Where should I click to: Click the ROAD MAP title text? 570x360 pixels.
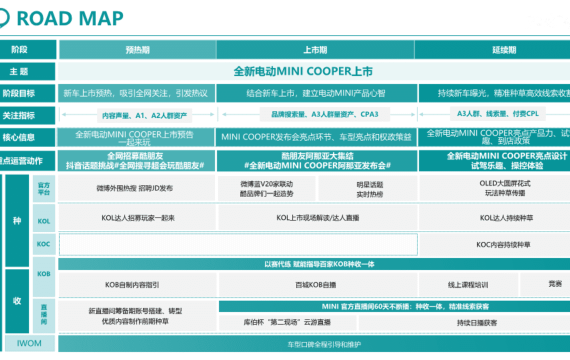click(70, 19)
